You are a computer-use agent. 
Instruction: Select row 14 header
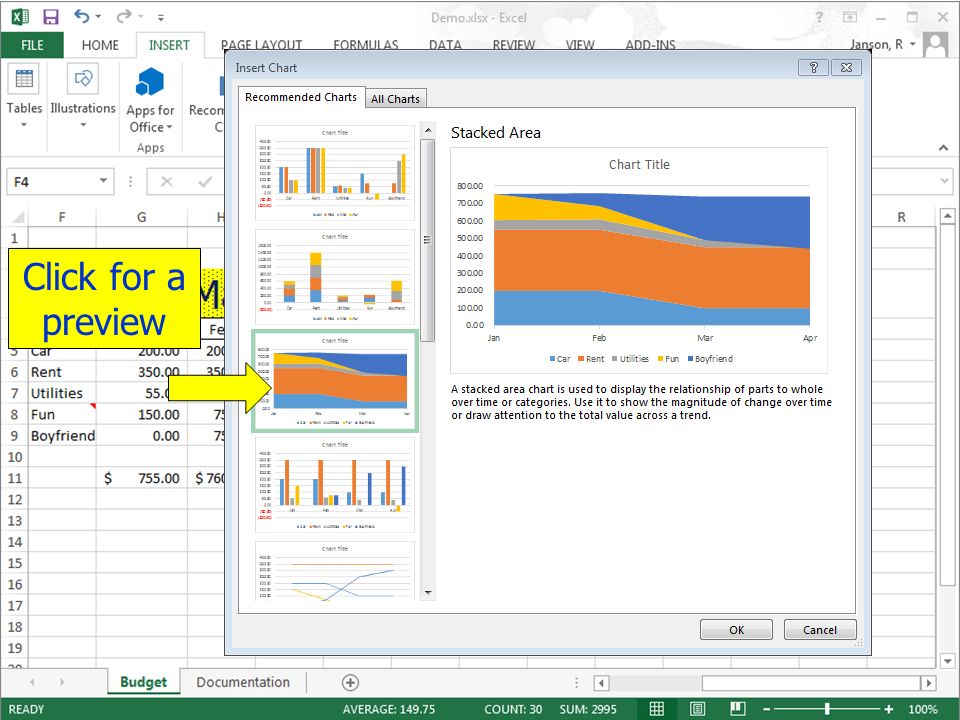pyautogui.click(x=15, y=542)
